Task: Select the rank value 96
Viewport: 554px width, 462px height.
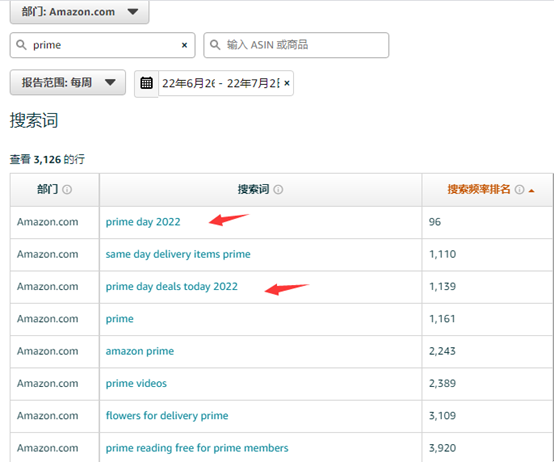Action: point(435,222)
